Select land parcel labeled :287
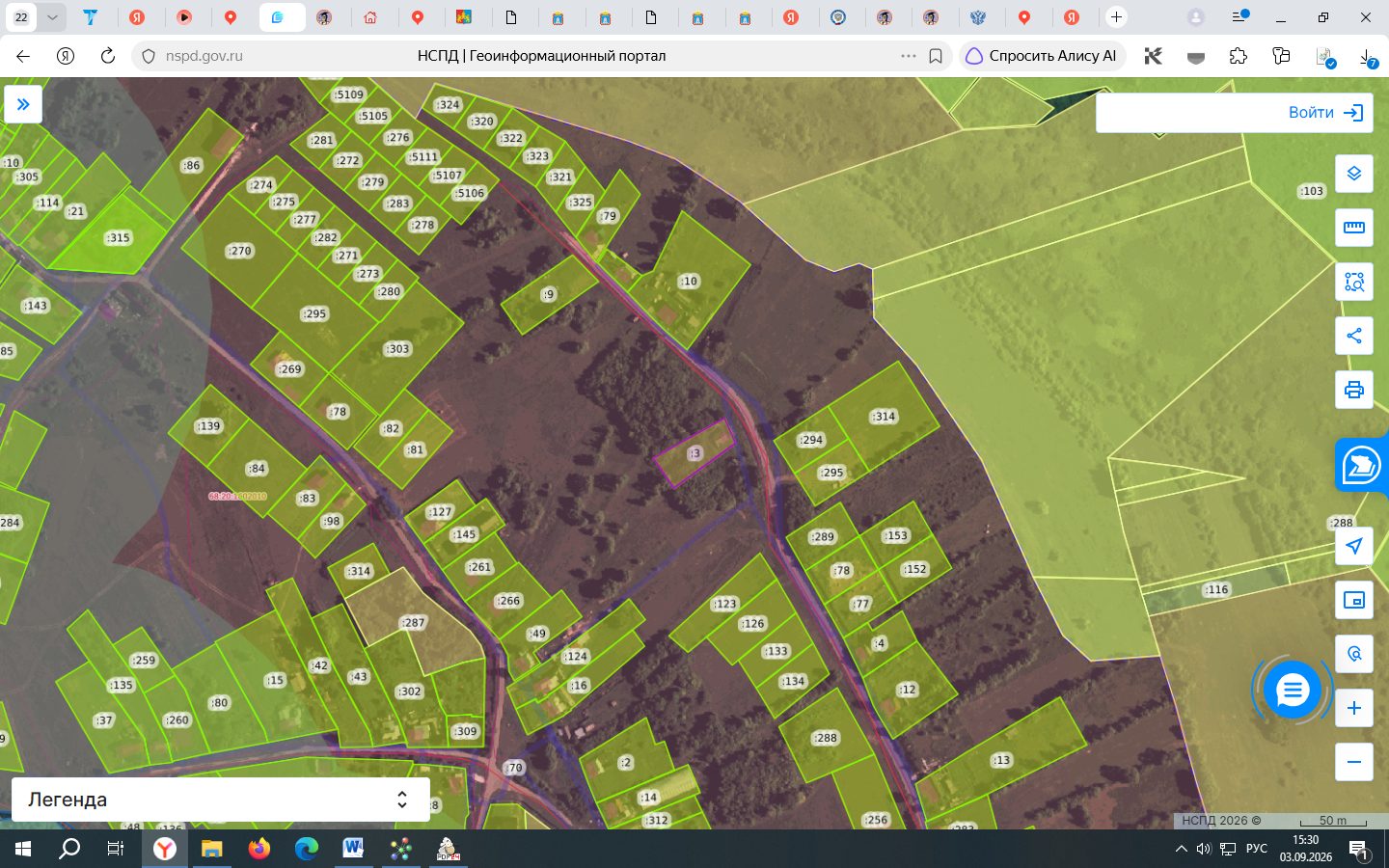 [413, 623]
